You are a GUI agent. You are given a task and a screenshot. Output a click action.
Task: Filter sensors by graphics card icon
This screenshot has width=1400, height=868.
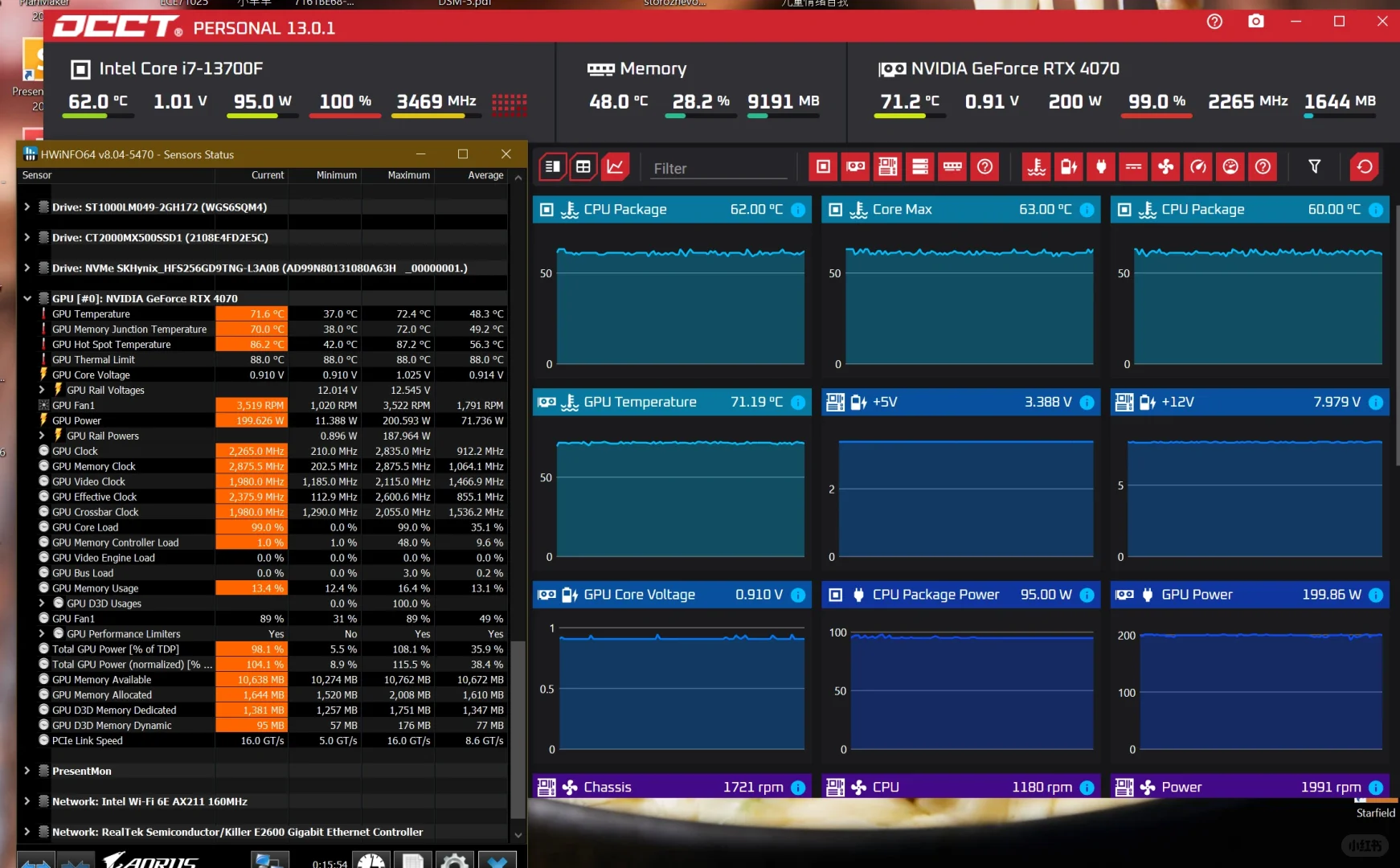[856, 166]
